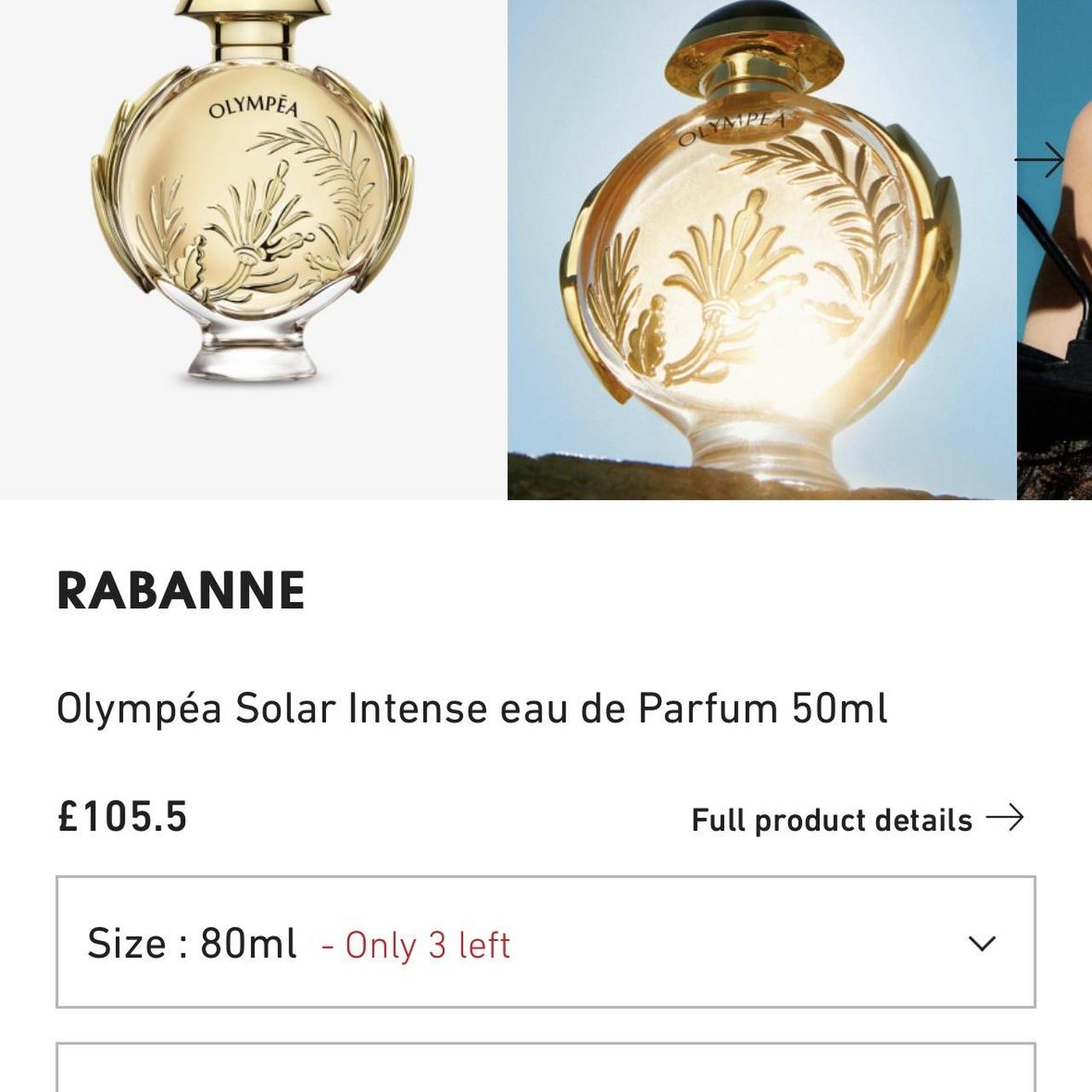Click the OLYMPÉA label on the first bottle
The width and height of the screenshot is (1092, 1092).
click(x=253, y=107)
